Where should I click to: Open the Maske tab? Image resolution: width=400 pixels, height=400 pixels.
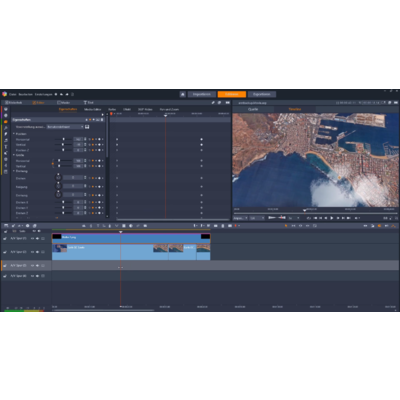pos(64,103)
